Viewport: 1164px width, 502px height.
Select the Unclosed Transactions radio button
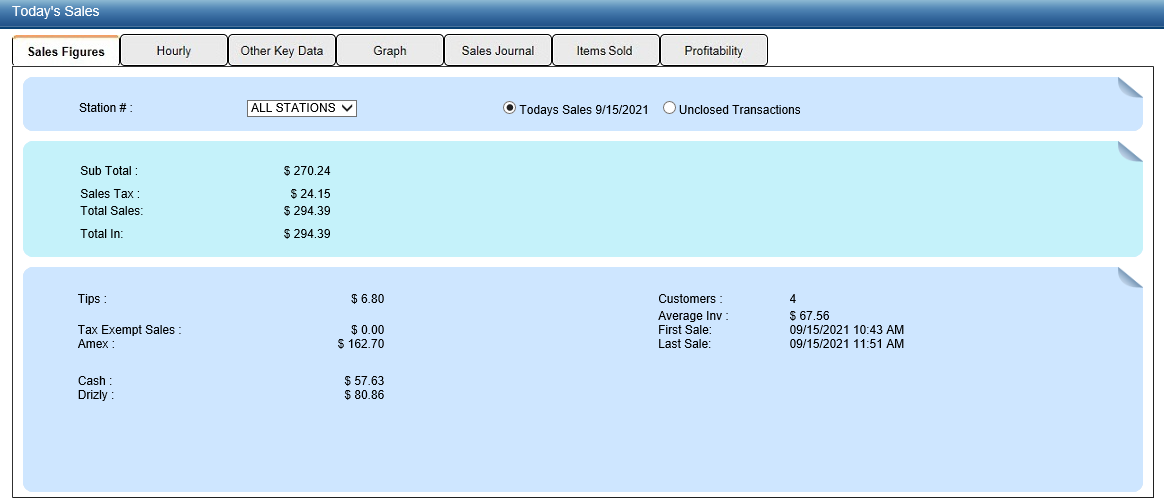(x=670, y=108)
